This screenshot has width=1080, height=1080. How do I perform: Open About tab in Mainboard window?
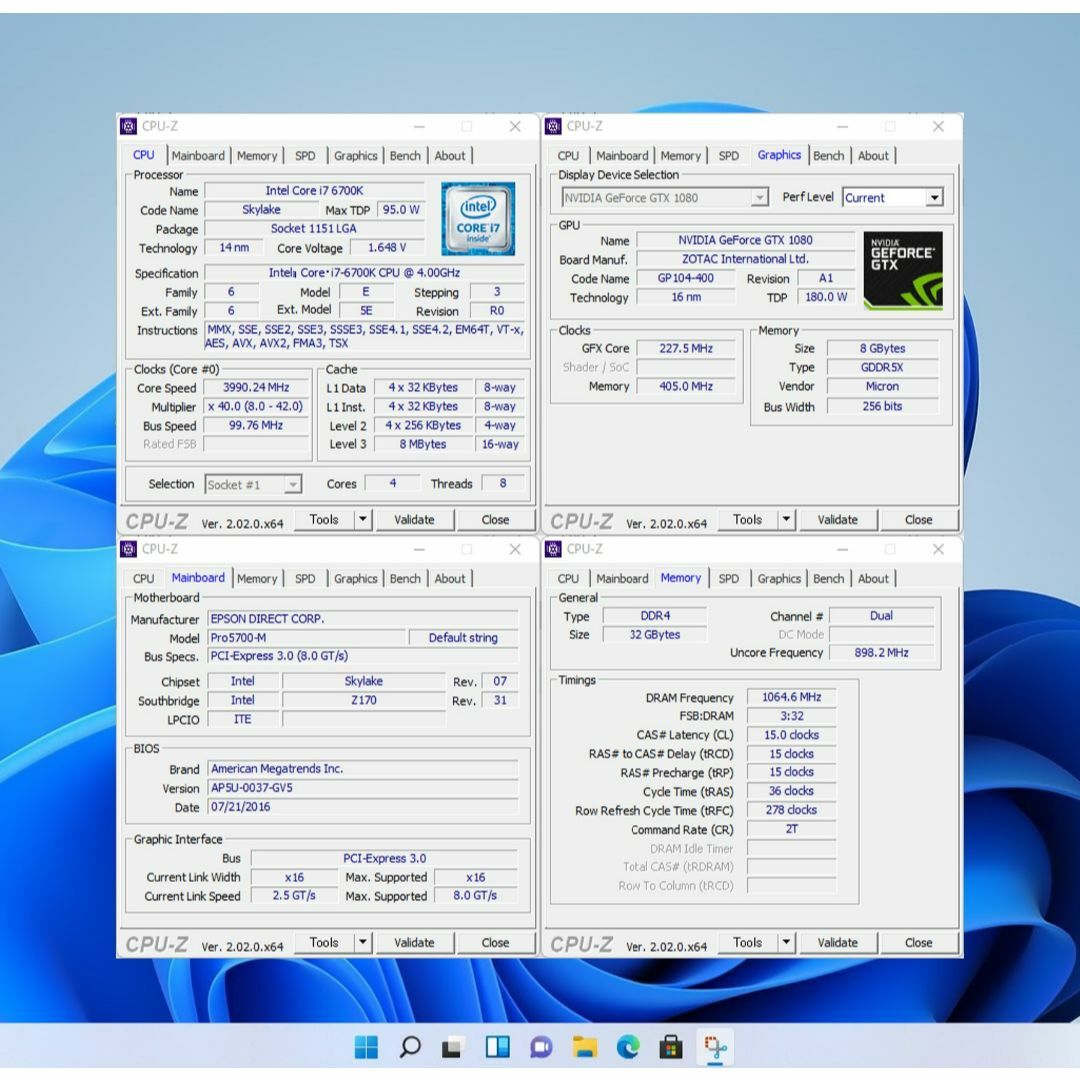tap(450, 579)
